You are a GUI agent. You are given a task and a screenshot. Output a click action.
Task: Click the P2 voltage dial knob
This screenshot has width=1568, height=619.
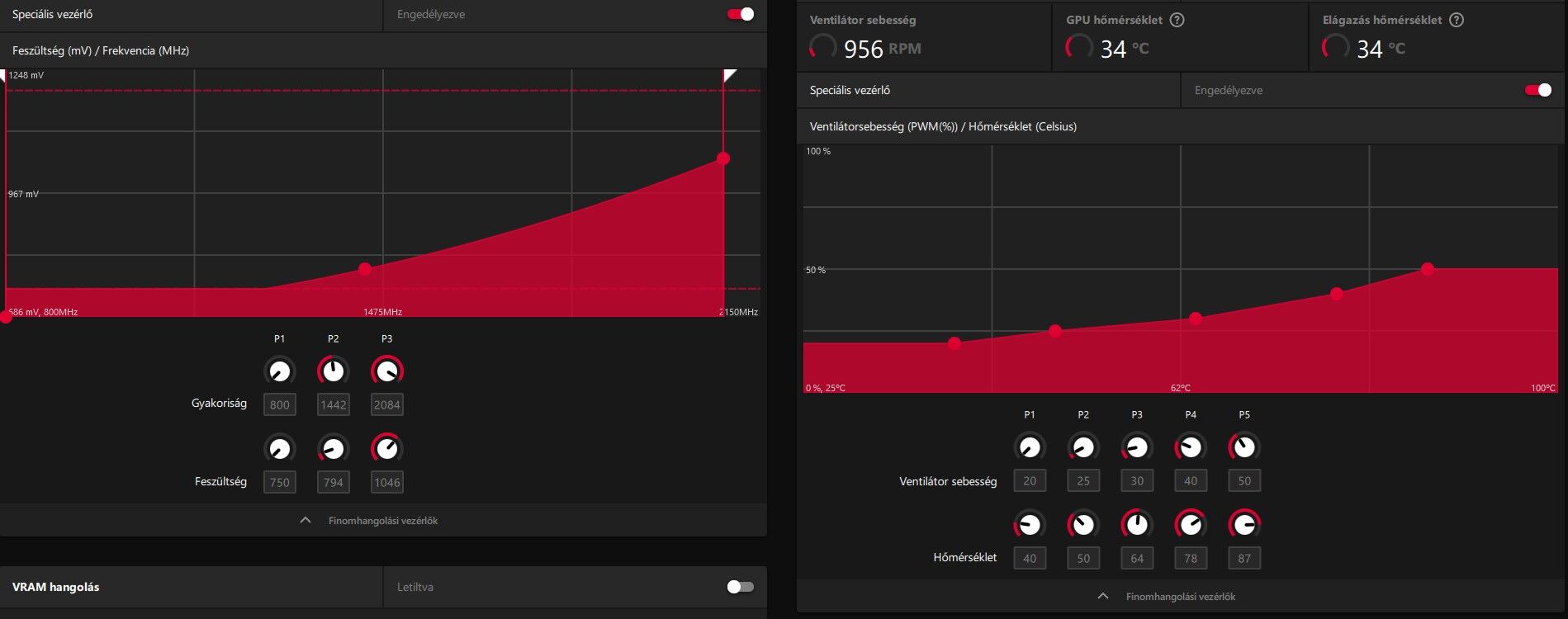tap(334, 449)
